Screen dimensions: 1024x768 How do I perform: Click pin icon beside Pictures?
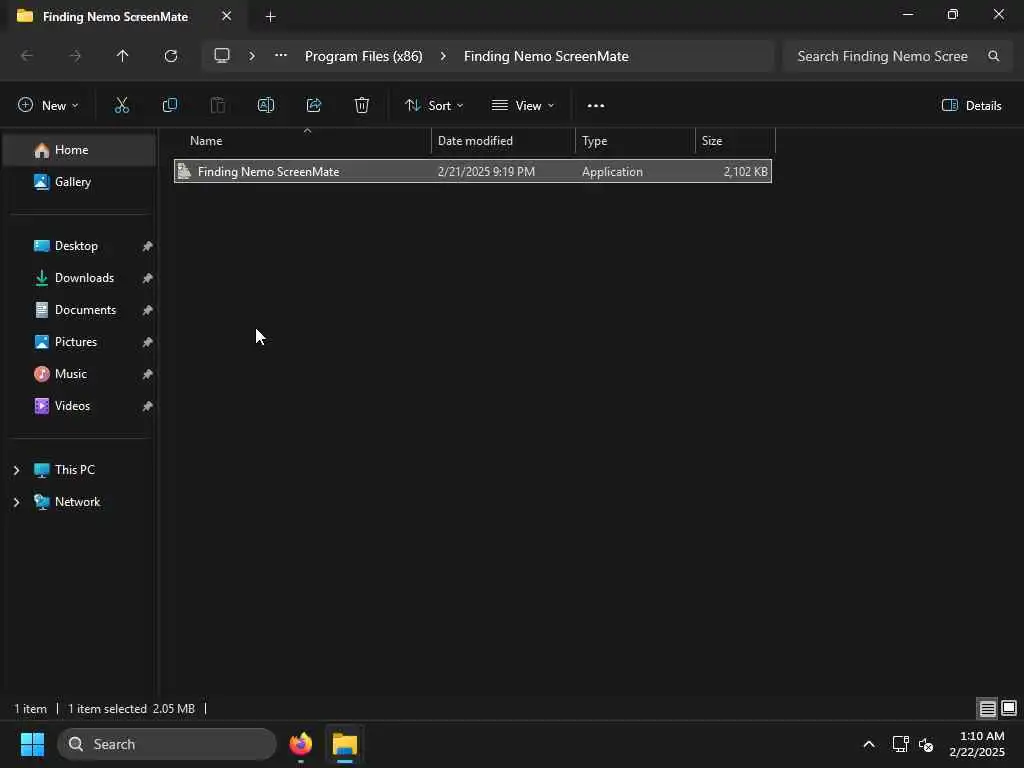coord(148,342)
